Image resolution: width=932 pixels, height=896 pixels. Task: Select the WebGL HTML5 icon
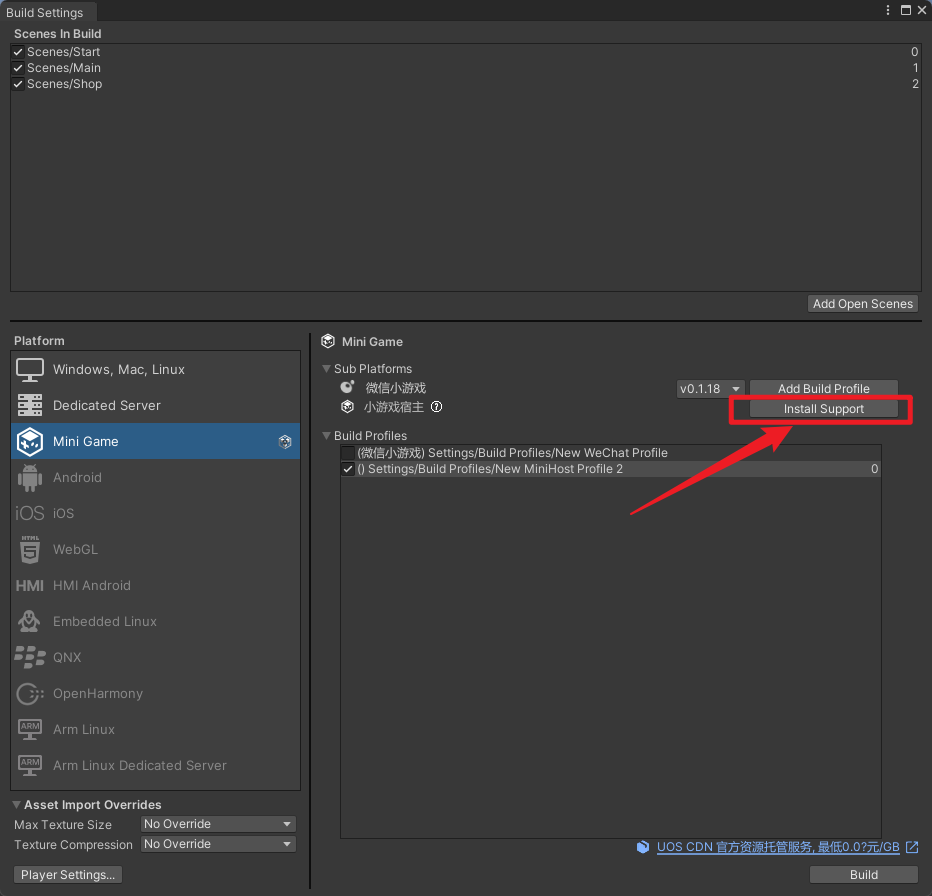tap(30, 550)
